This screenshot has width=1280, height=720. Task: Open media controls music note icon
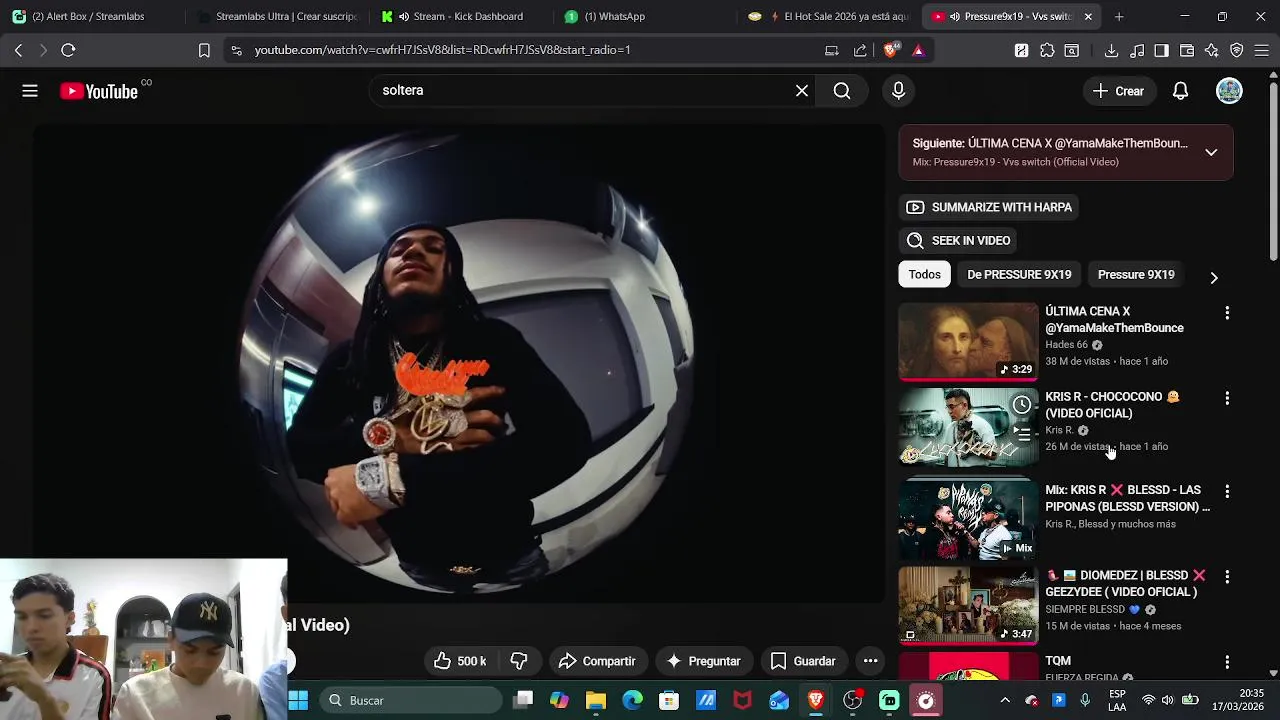1137,50
